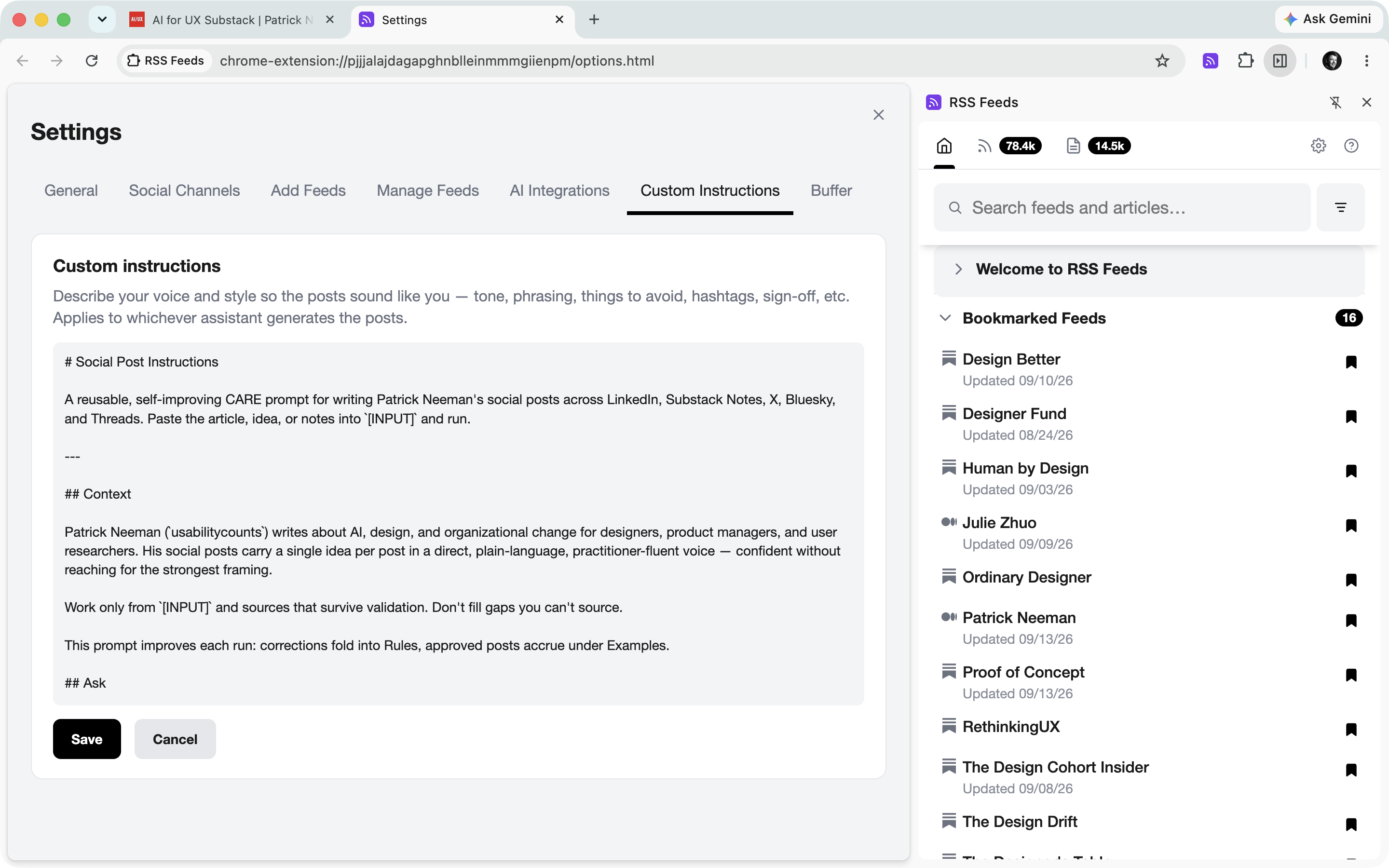Switch to the General settings tab
Viewport: 1389px width, 868px height.
(71, 190)
